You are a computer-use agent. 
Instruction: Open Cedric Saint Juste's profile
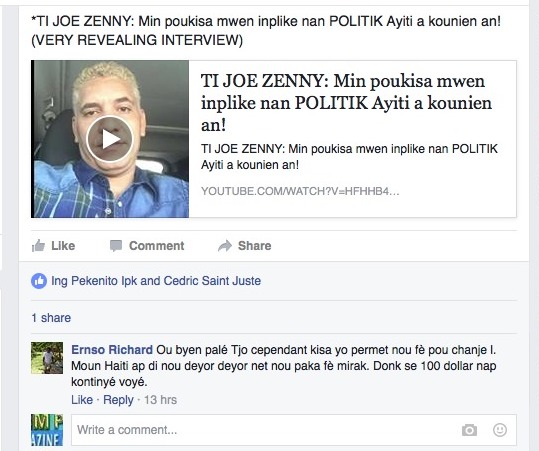pos(212,281)
